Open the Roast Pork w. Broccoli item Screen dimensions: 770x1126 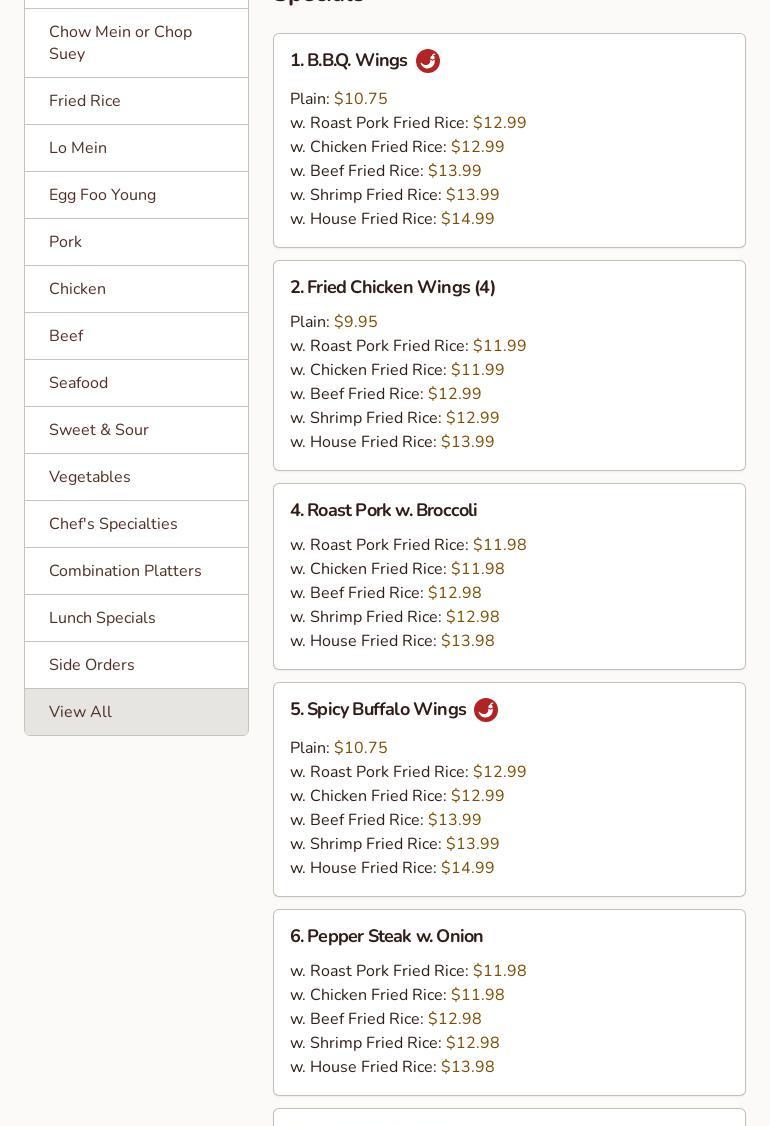(384, 511)
